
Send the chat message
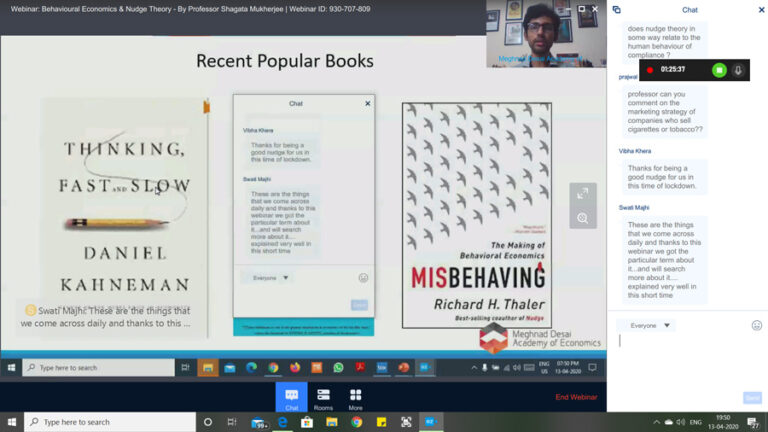pos(752,398)
